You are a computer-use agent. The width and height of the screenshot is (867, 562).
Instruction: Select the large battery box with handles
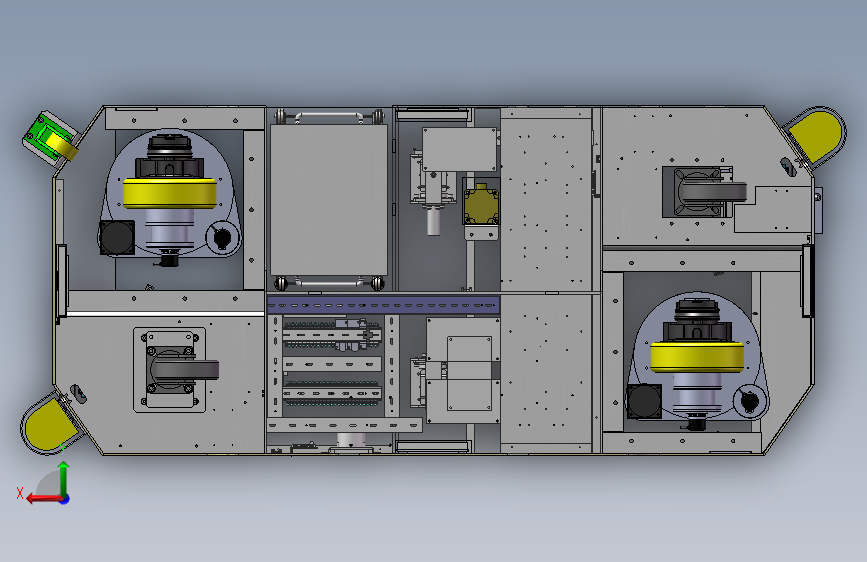click(329, 200)
